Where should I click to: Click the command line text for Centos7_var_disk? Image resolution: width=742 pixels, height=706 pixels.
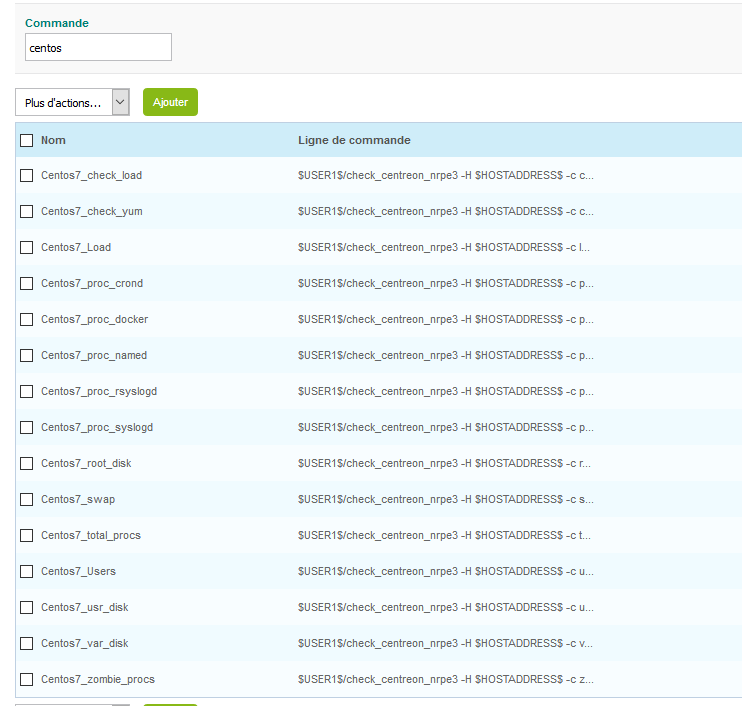445,643
